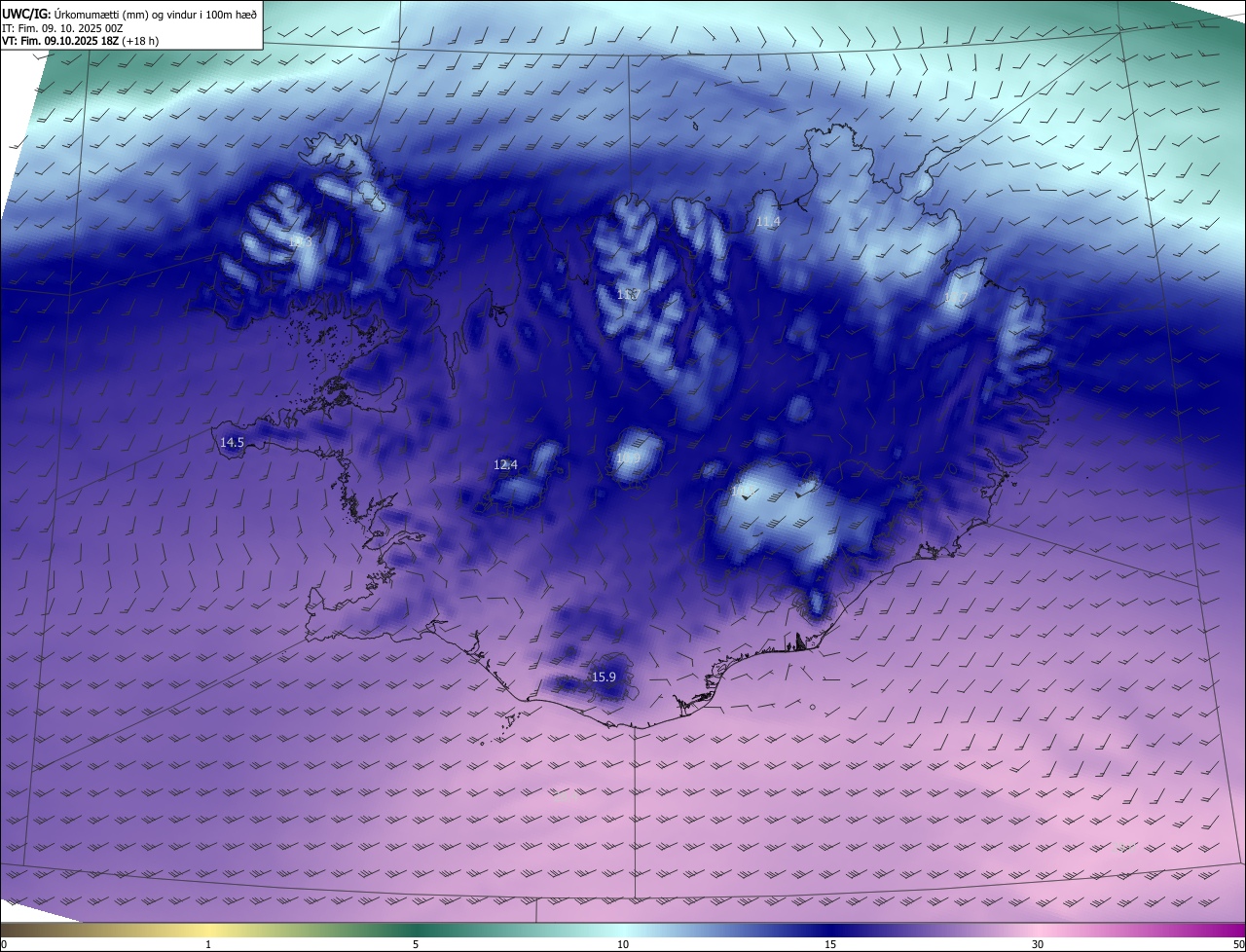The image size is (1246, 952).
Task: Click the 15.9 value label on the map
Action: (x=604, y=677)
